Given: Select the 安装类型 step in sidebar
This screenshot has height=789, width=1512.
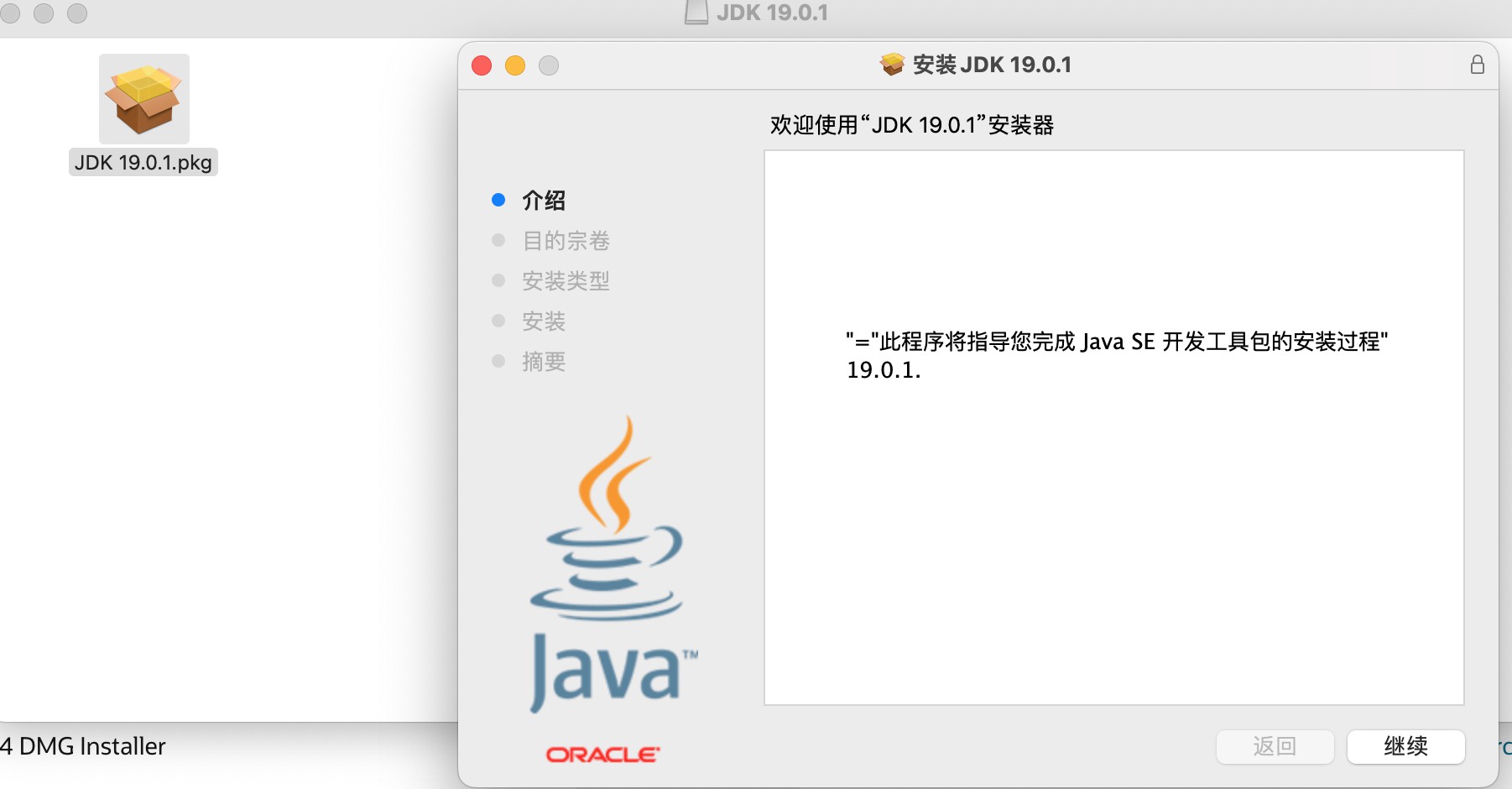Looking at the screenshot, I should click(x=566, y=281).
